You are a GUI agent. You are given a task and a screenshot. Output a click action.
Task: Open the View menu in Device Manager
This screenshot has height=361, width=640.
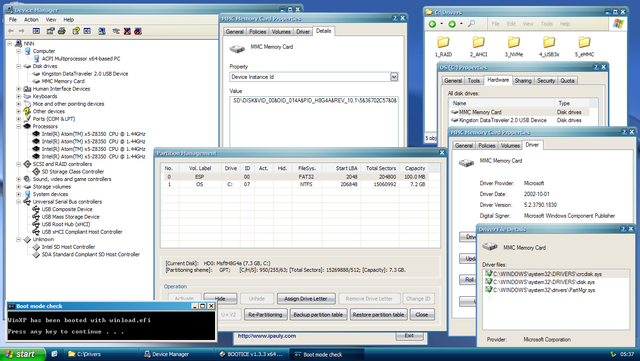coord(51,20)
